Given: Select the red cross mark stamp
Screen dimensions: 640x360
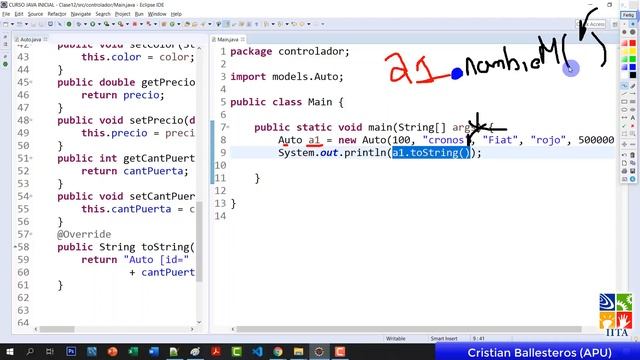Looking at the screenshot, I should 633,126.
